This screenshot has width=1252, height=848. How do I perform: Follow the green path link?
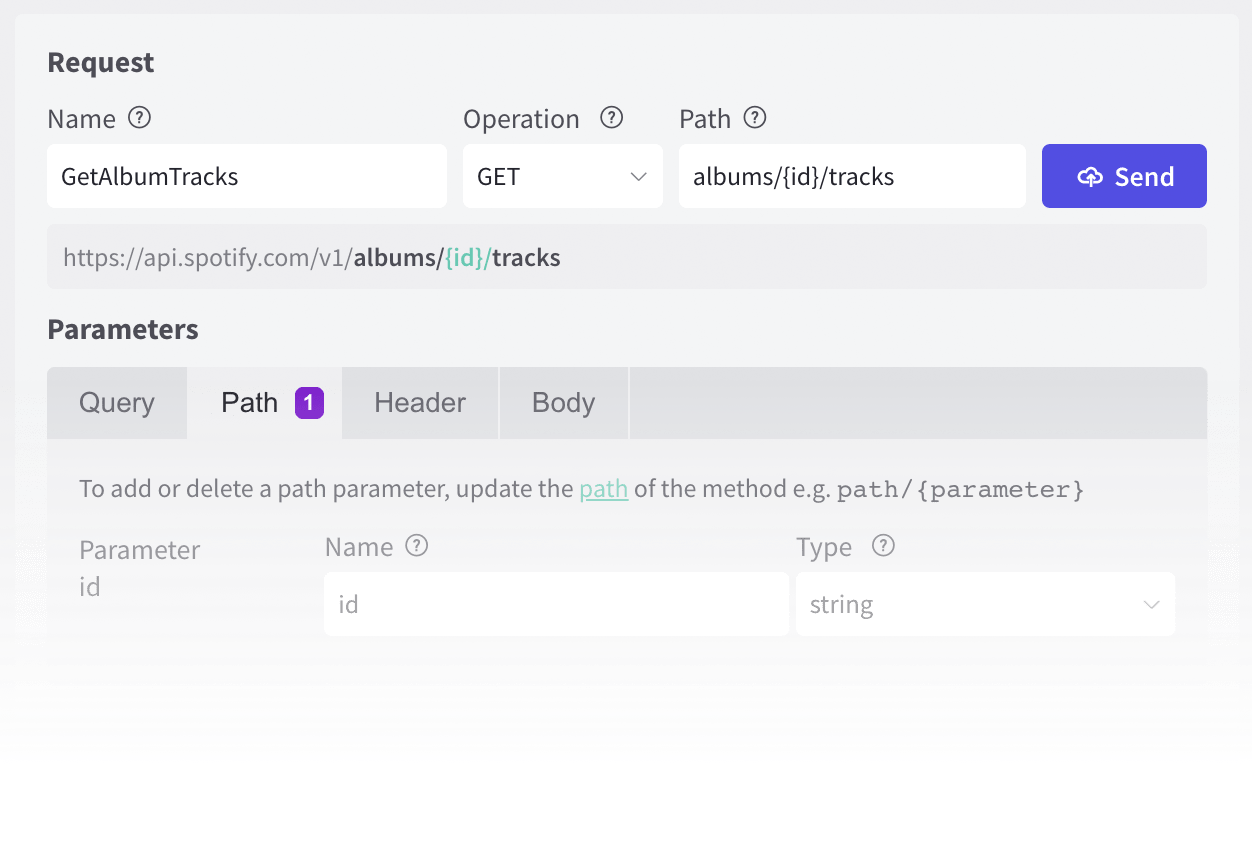[604, 489]
